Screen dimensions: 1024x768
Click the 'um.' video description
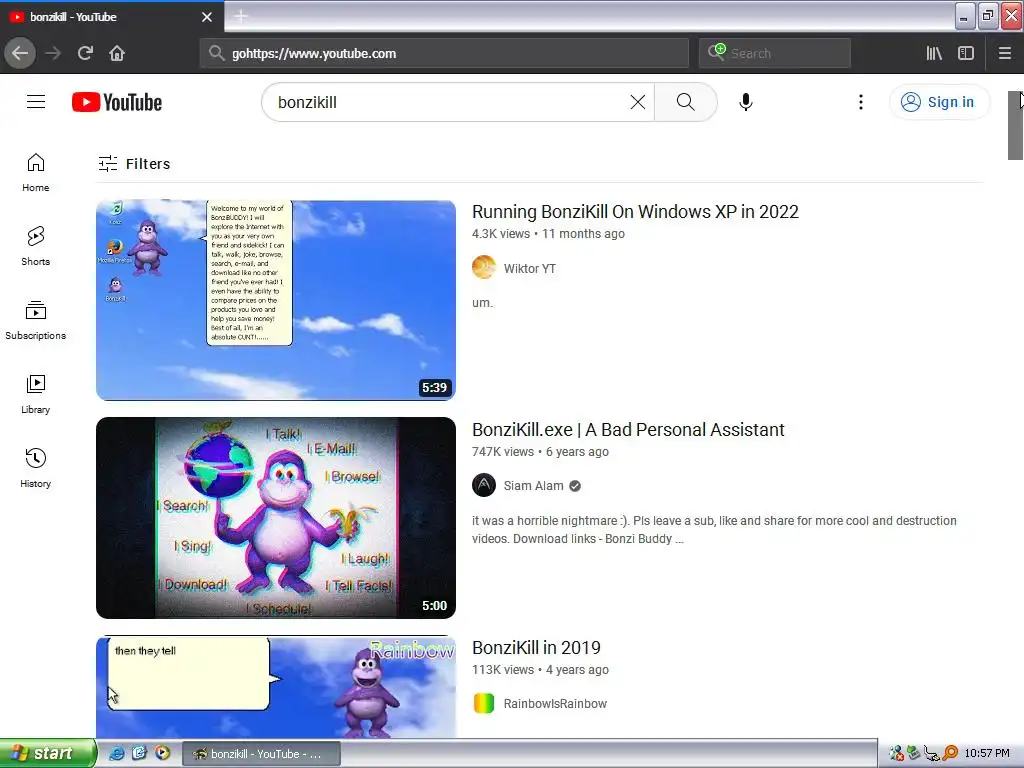point(482,303)
